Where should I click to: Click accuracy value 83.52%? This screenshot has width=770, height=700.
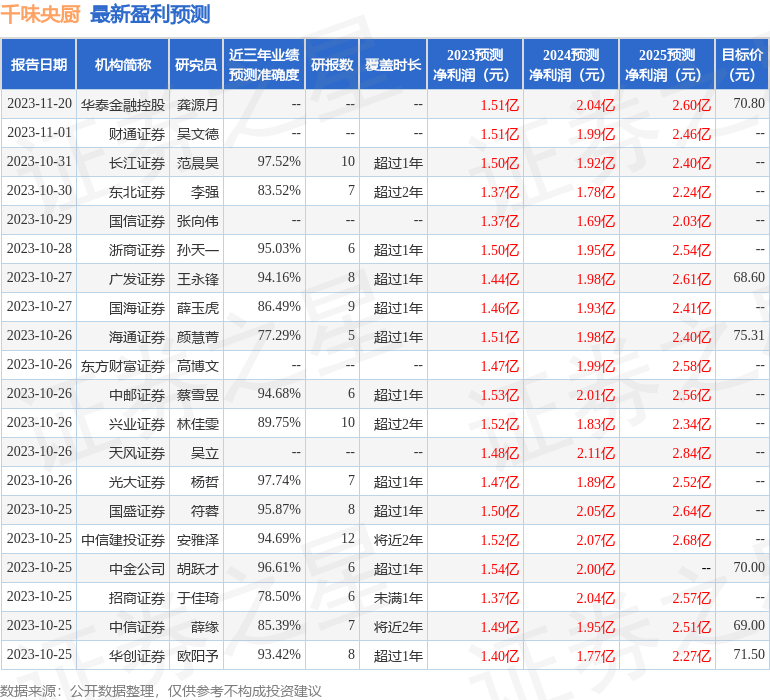pos(279,191)
